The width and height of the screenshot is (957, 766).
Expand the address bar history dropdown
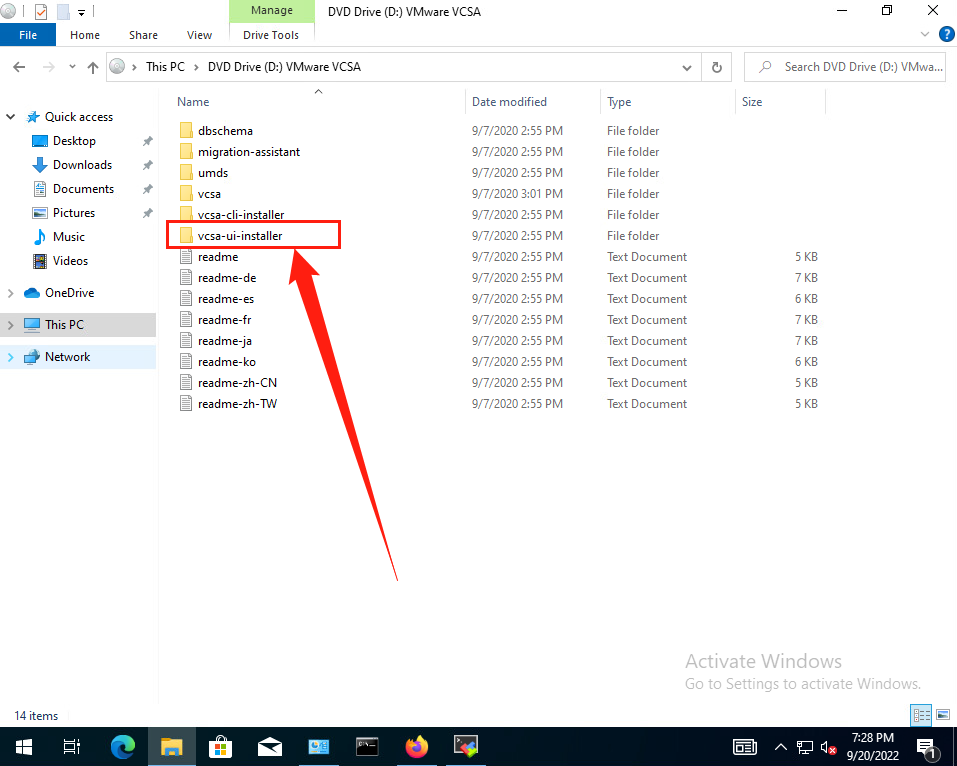coord(687,68)
